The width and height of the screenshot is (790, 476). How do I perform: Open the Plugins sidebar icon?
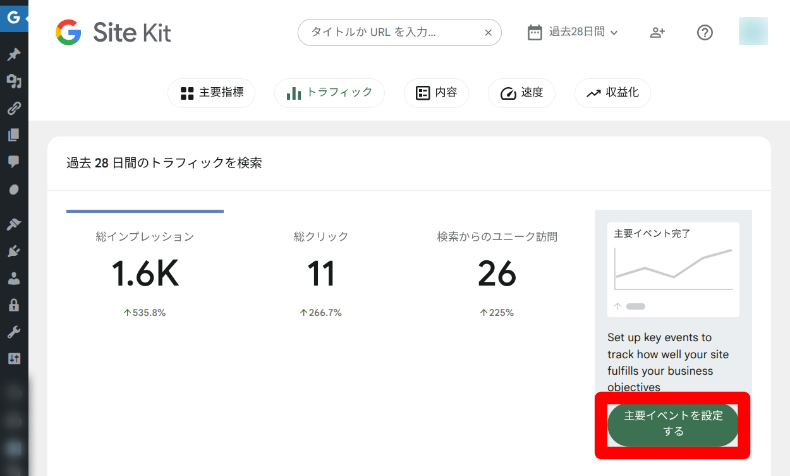coord(14,251)
